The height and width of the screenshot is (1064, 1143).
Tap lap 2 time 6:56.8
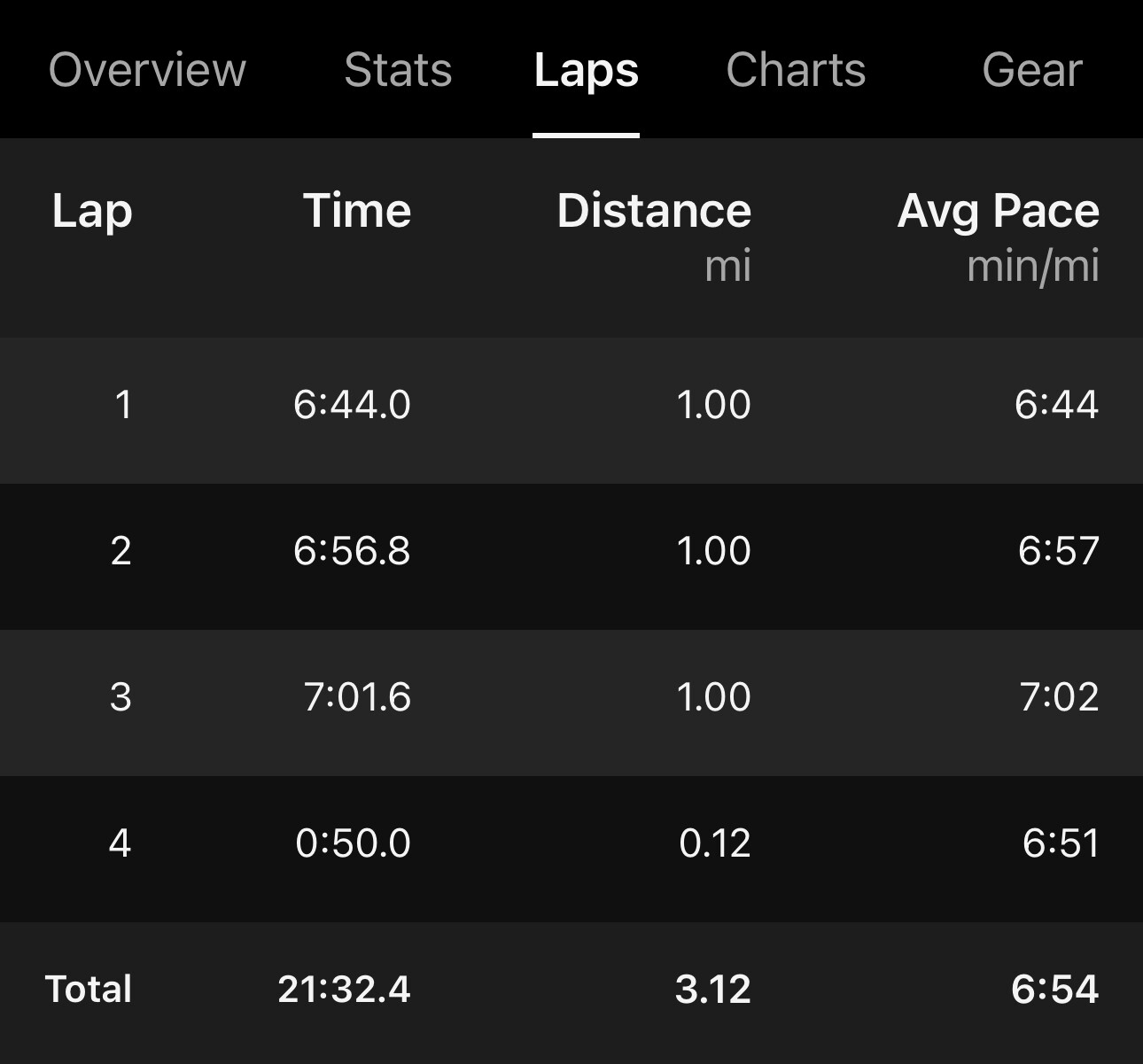(352, 551)
